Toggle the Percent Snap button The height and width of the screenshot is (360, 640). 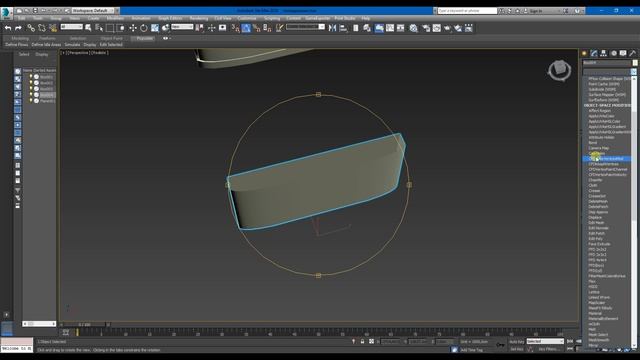[257, 28]
